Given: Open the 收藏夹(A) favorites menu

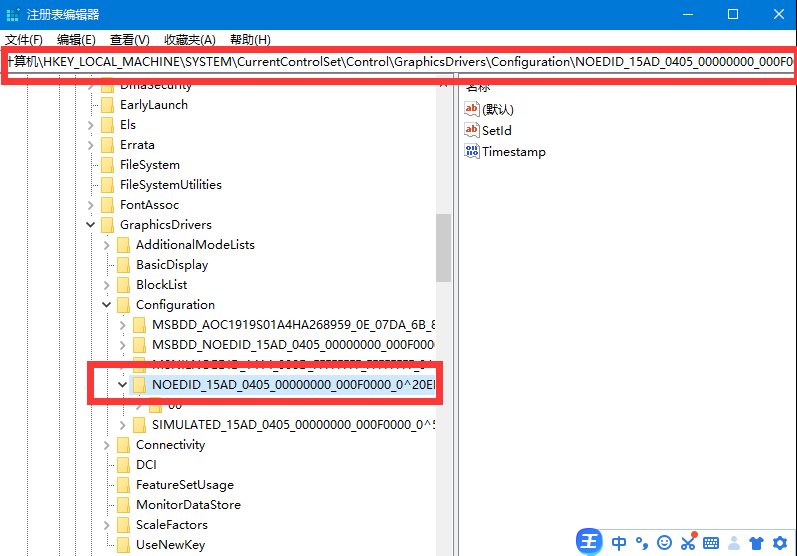Looking at the screenshot, I should (x=189, y=39).
